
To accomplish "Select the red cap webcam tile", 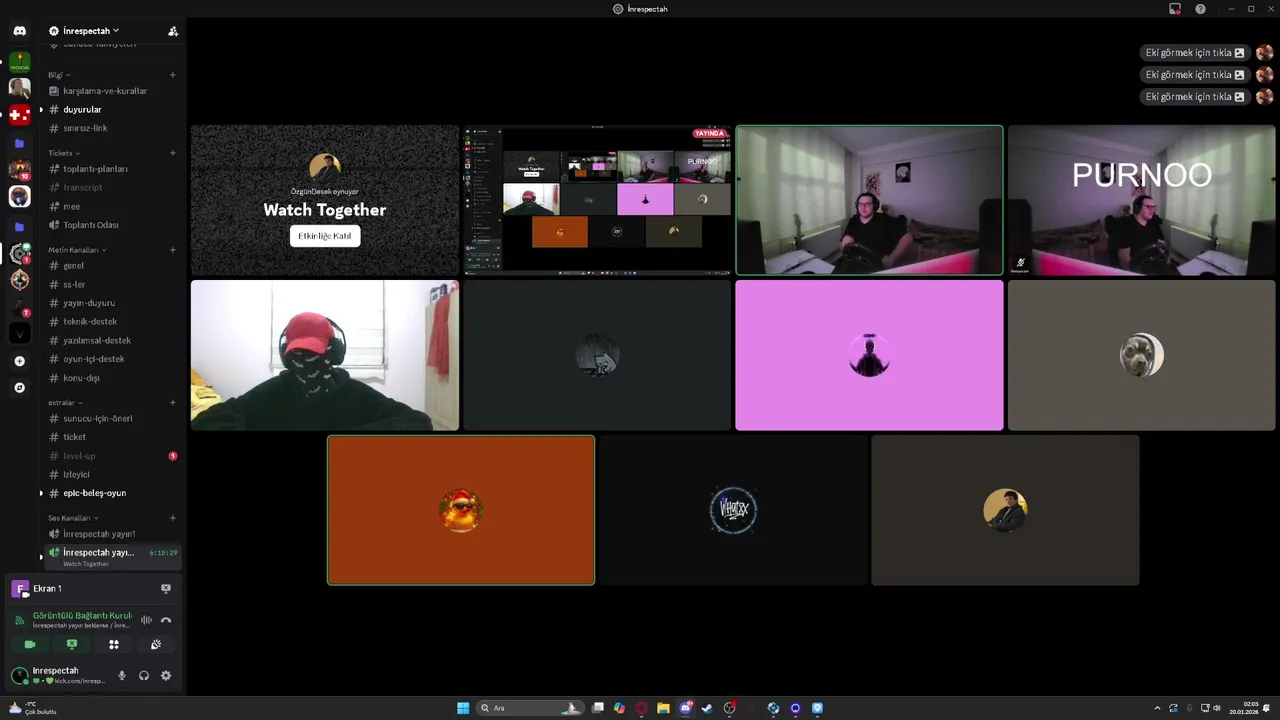I will pyautogui.click(x=325, y=355).
